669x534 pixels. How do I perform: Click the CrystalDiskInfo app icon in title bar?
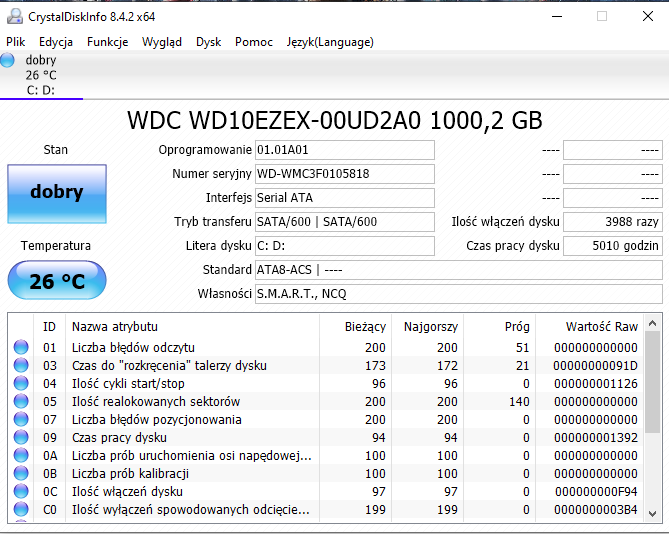pyautogui.click(x=15, y=16)
